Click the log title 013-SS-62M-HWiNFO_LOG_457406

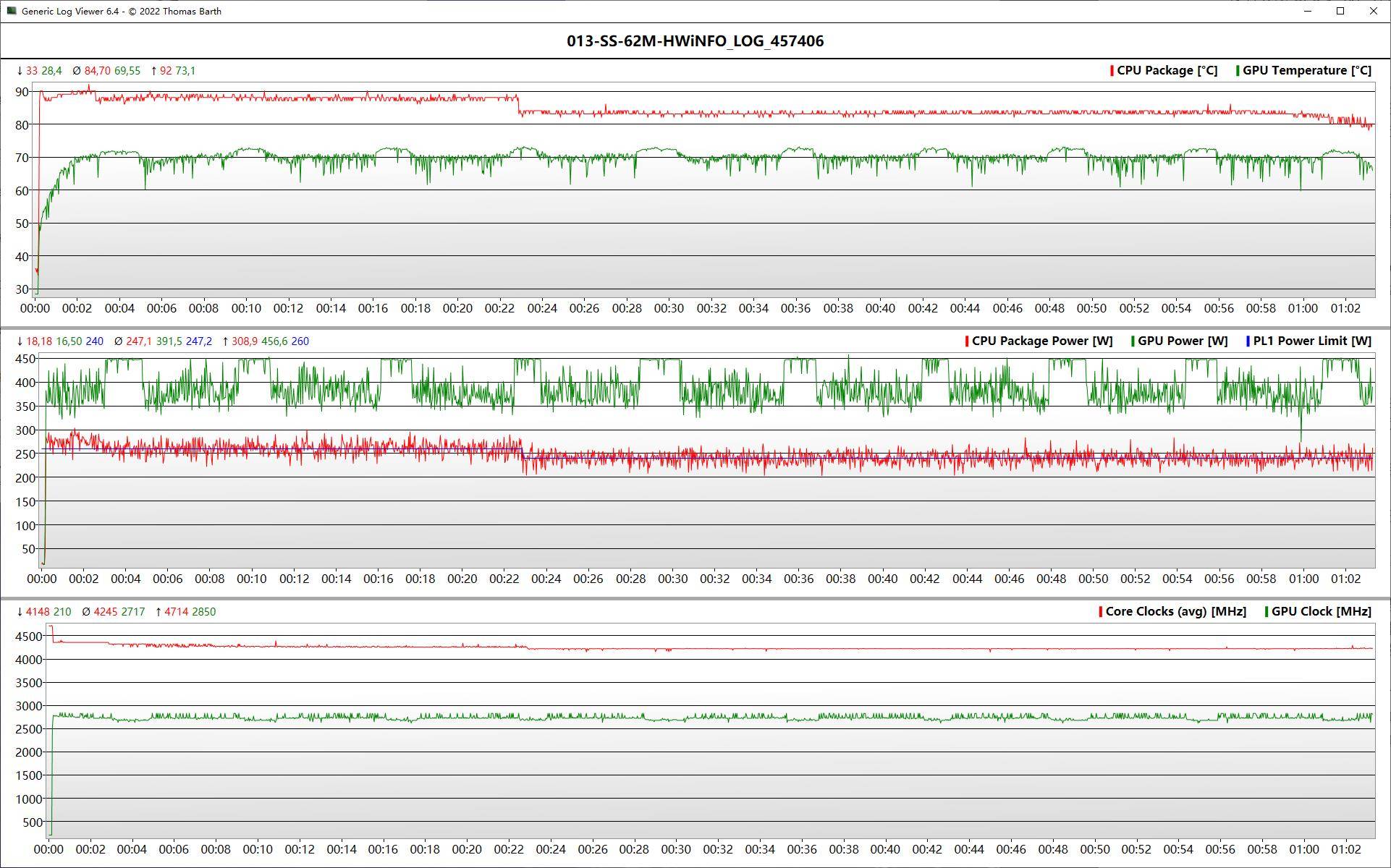[695, 41]
